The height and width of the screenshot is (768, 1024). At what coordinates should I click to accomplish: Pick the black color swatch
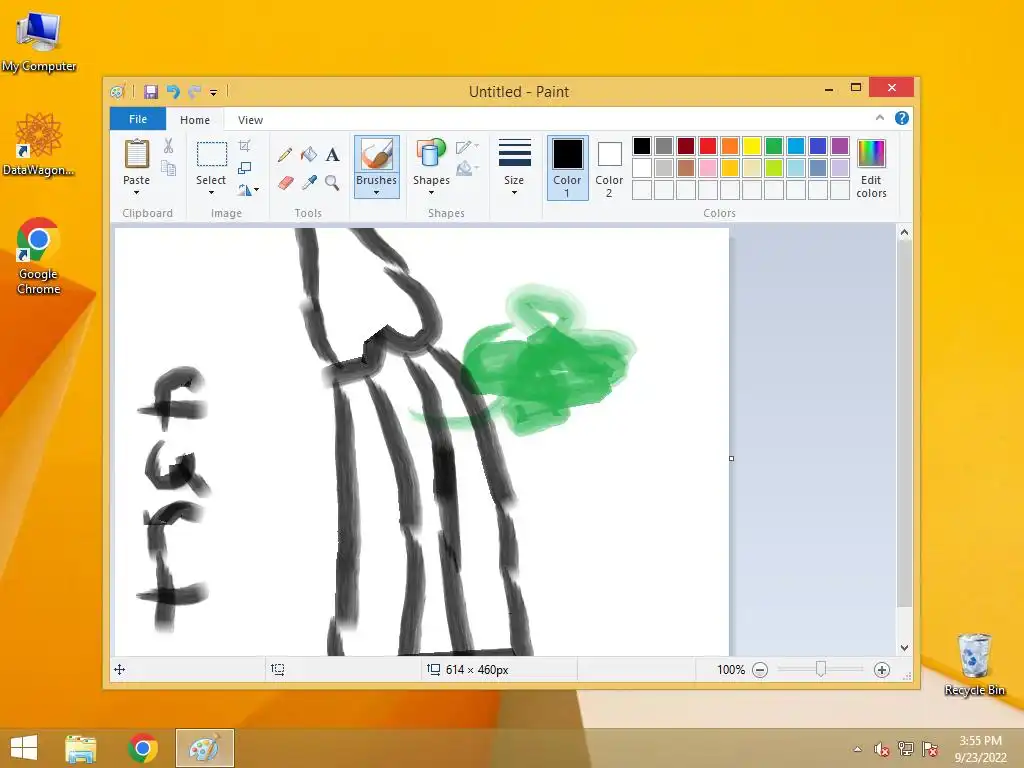point(642,146)
